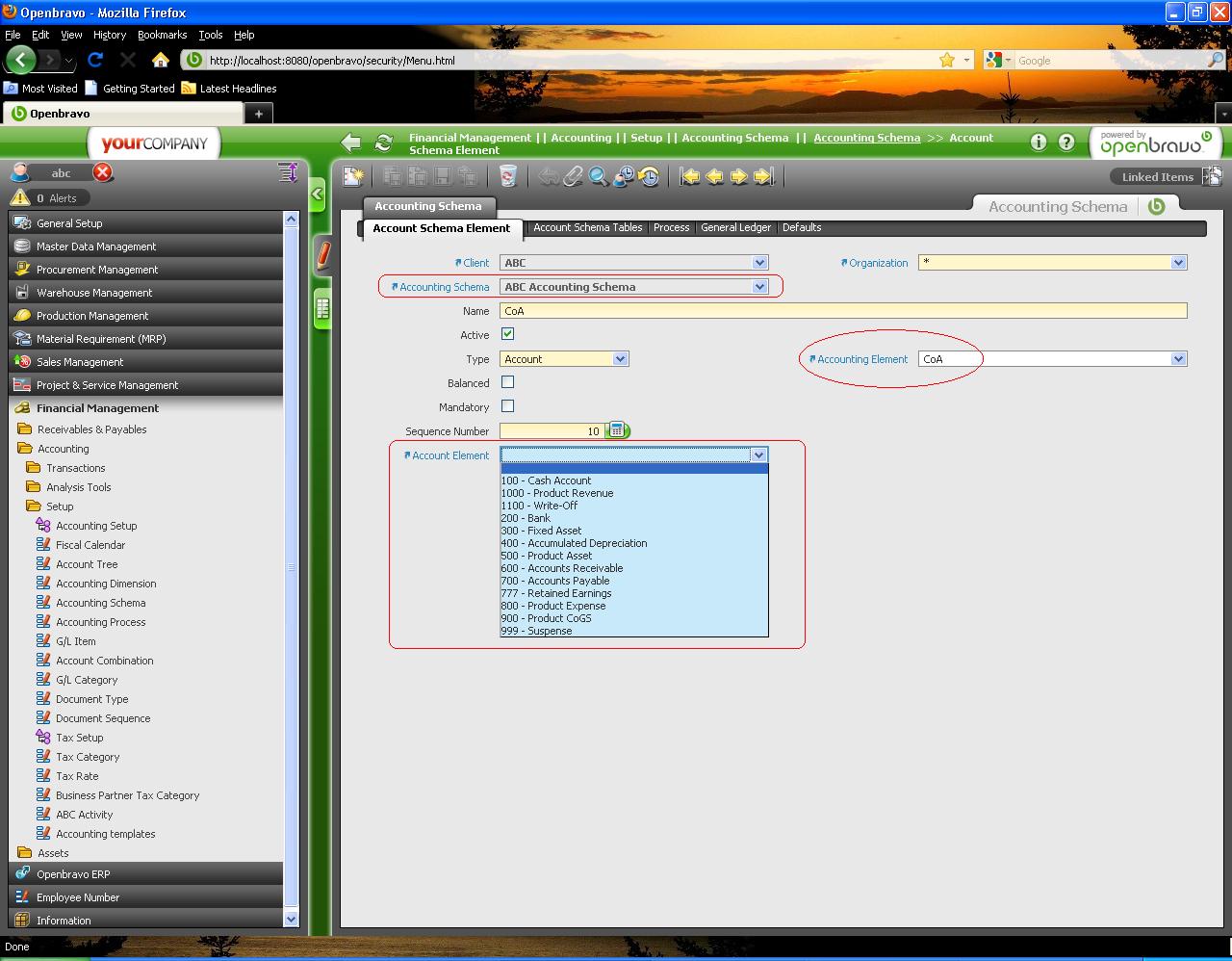
Task: Click the Delete Record trash icon
Action: [507, 176]
